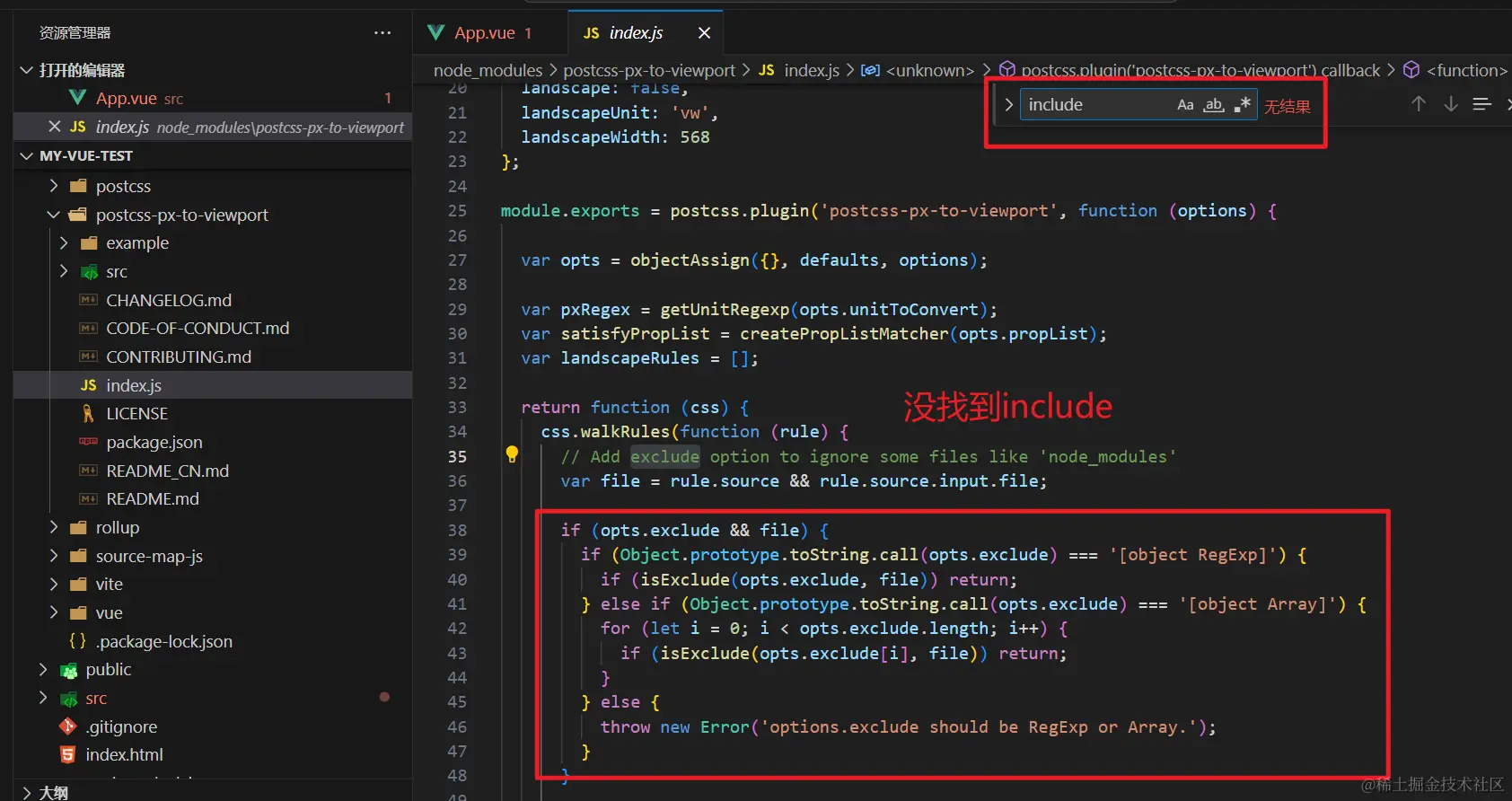The image size is (1512, 801).
Task: Click line number 35 in the gutter
Action: (x=457, y=456)
